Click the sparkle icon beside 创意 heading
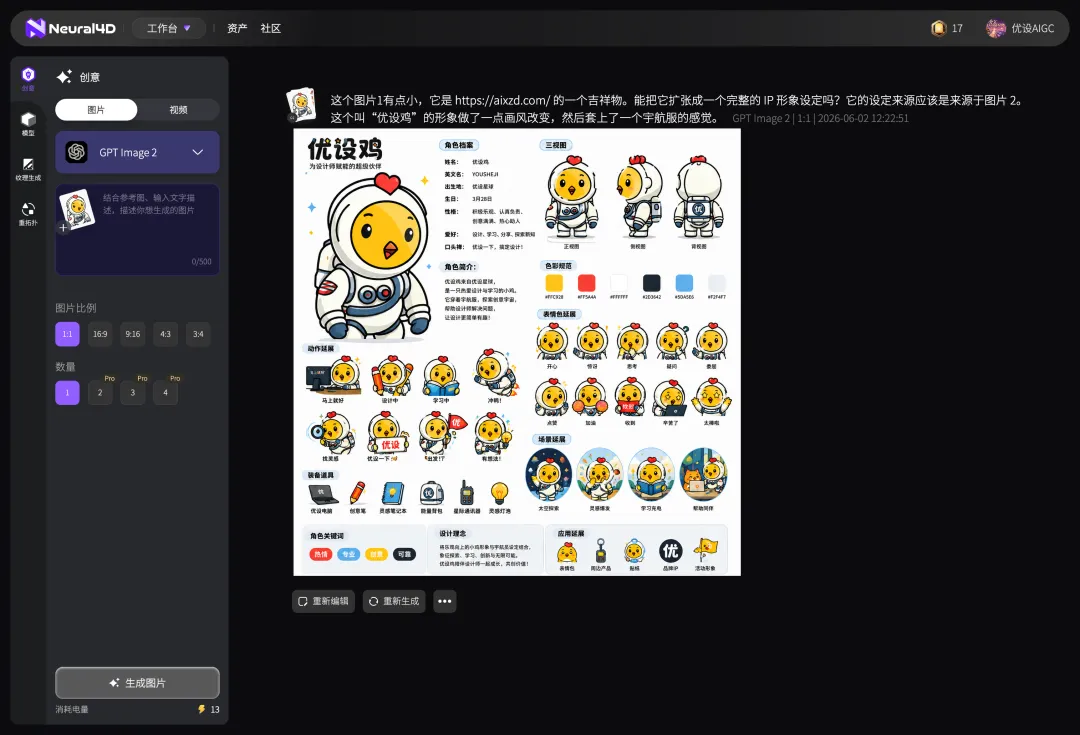This screenshot has width=1080, height=735. [x=64, y=77]
